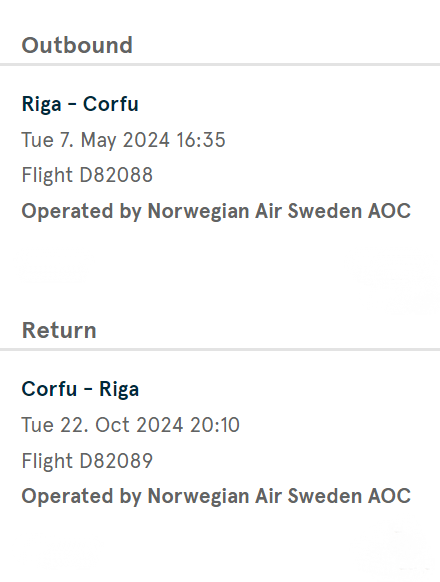This screenshot has height=582, width=440.
Task: Click the word Flight before D82089
Action: click(47, 461)
